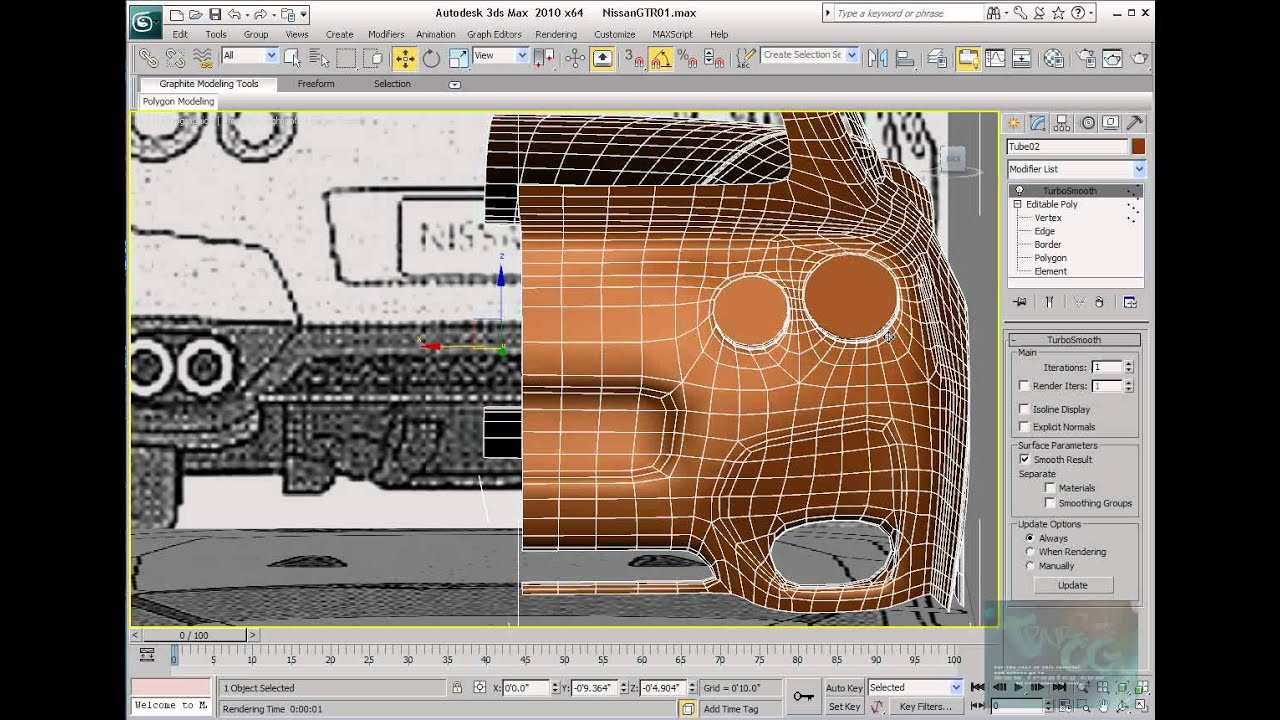Select Always update option
This screenshot has height=720, width=1280.
coord(1030,538)
